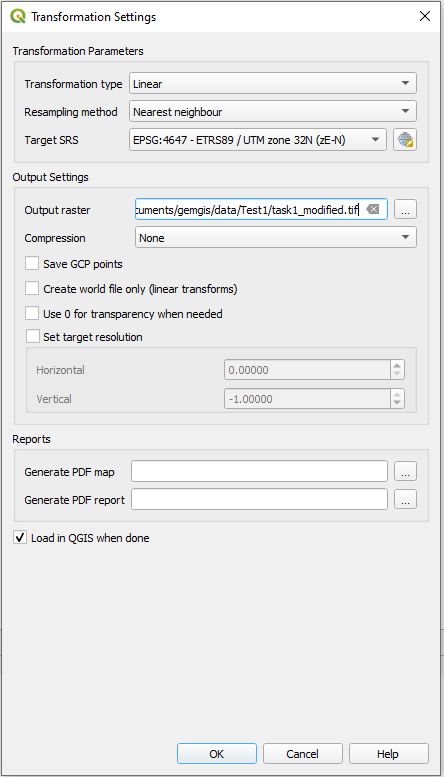The image size is (444, 777).
Task: Click the Horizontal resolution spinbox
Action: (314, 370)
